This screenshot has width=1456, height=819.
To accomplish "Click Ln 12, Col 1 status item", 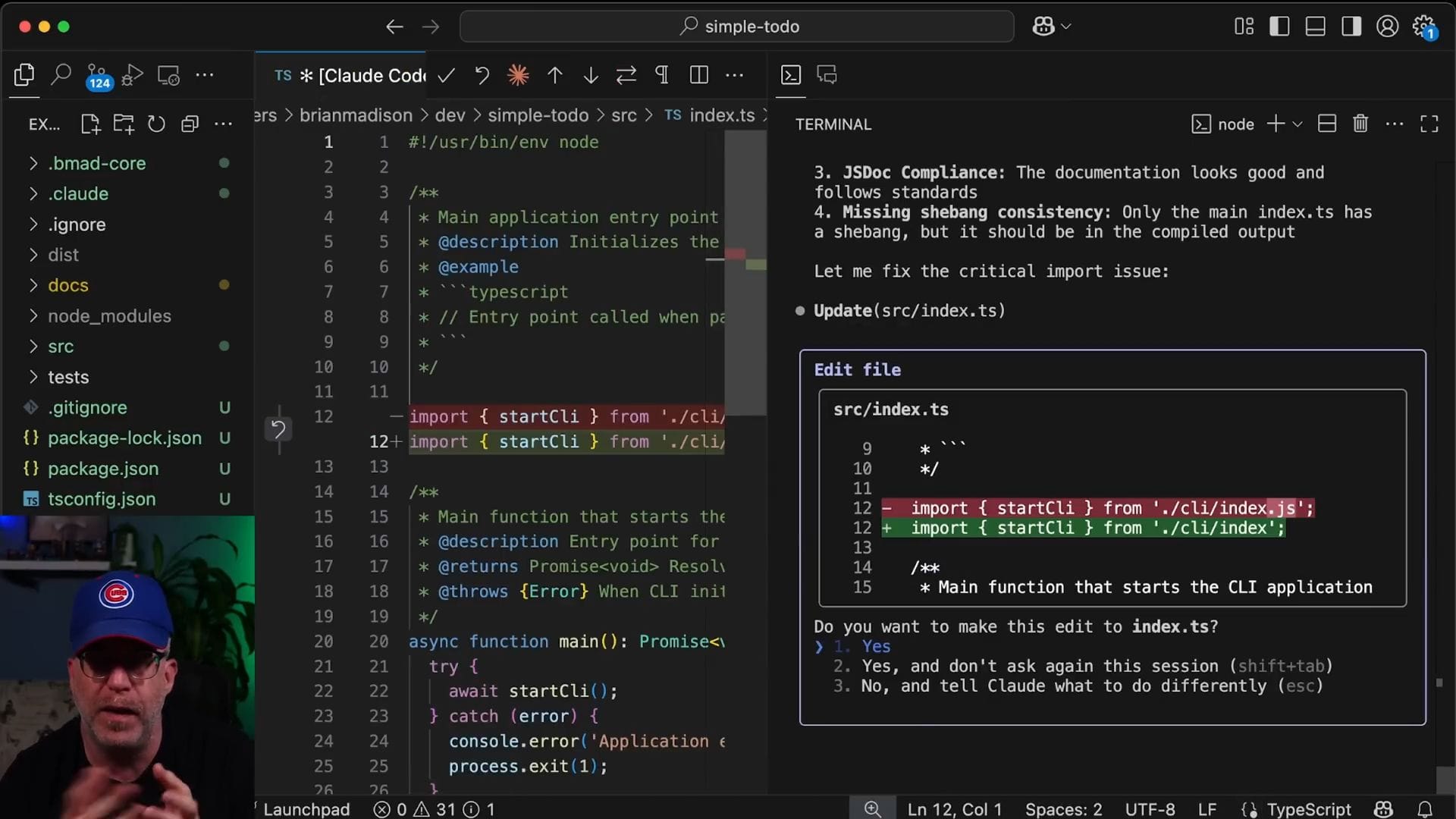I will [954, 809].
